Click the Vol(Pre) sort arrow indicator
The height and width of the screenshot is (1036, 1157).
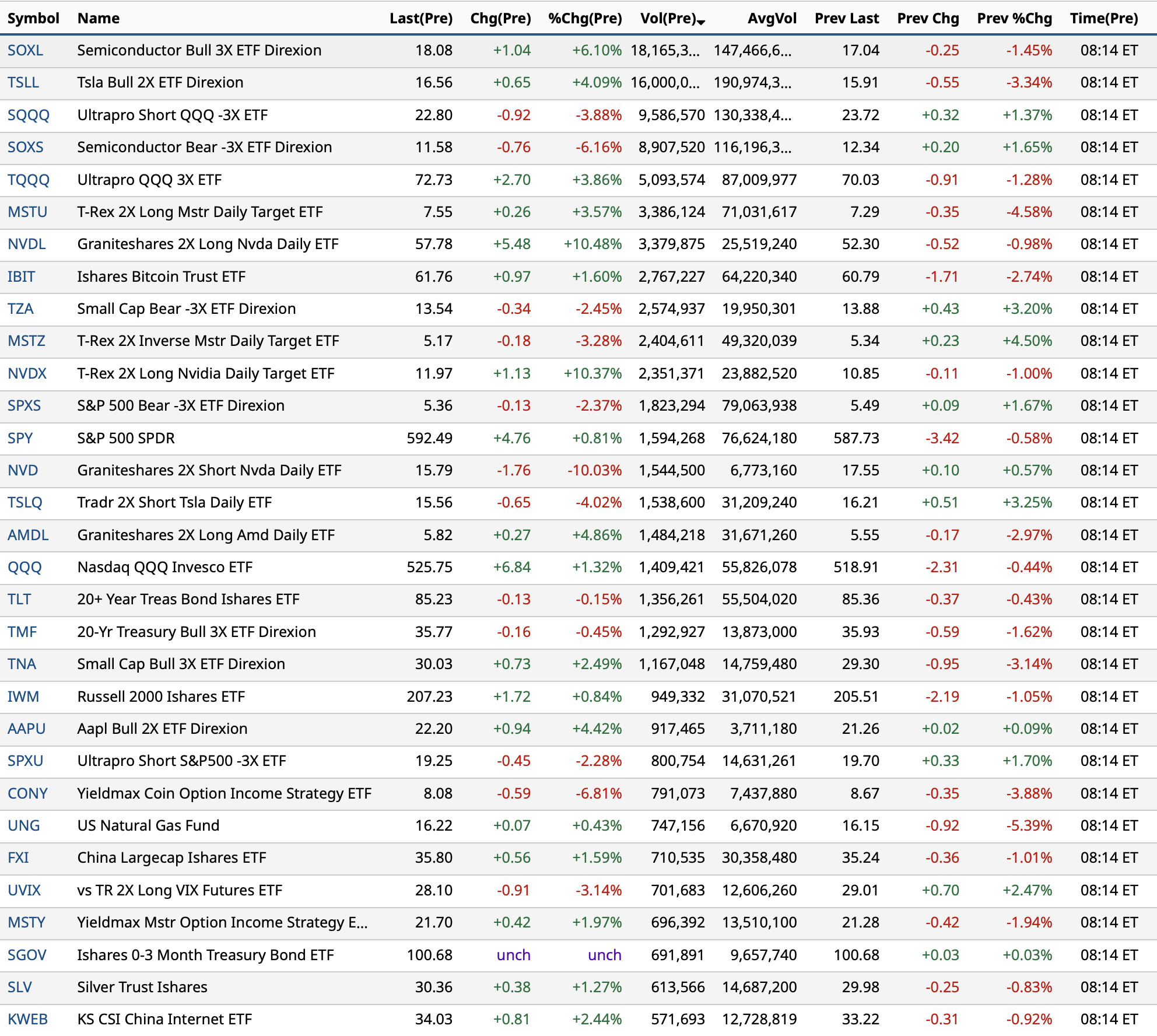click(702, 22)
